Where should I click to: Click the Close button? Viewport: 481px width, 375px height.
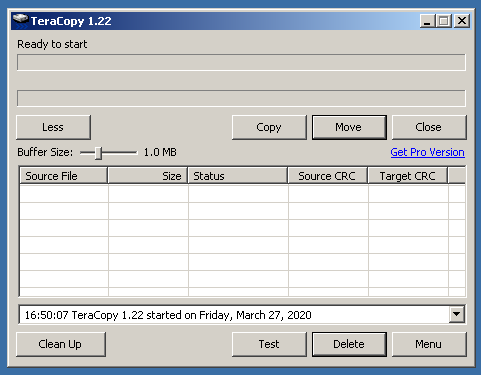click(429, 127)
